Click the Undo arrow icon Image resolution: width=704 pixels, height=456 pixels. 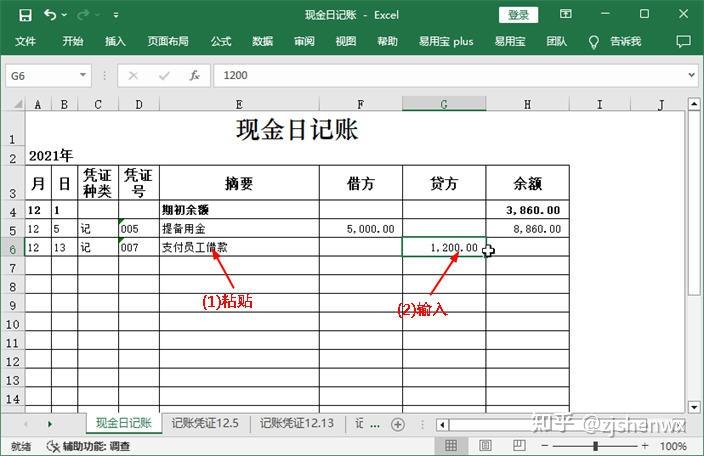[x=50, y=15]
